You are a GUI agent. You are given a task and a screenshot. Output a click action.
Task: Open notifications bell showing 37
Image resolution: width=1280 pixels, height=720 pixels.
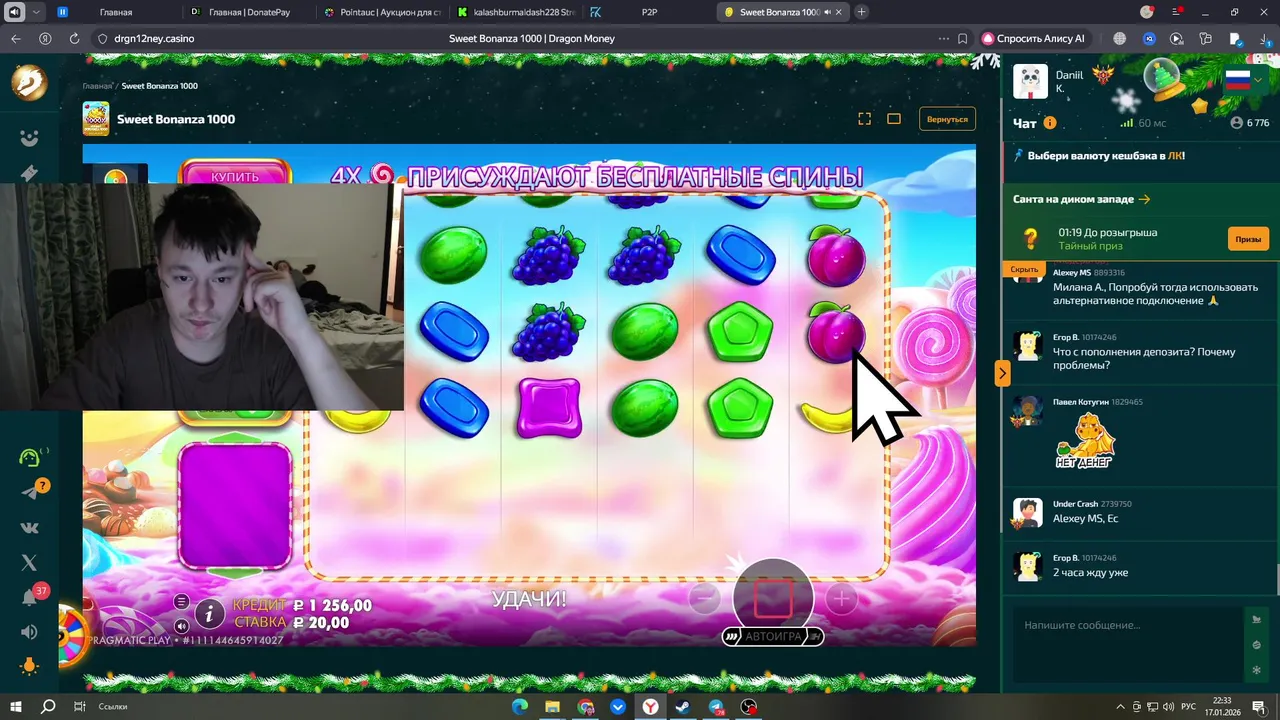(29, 598)
